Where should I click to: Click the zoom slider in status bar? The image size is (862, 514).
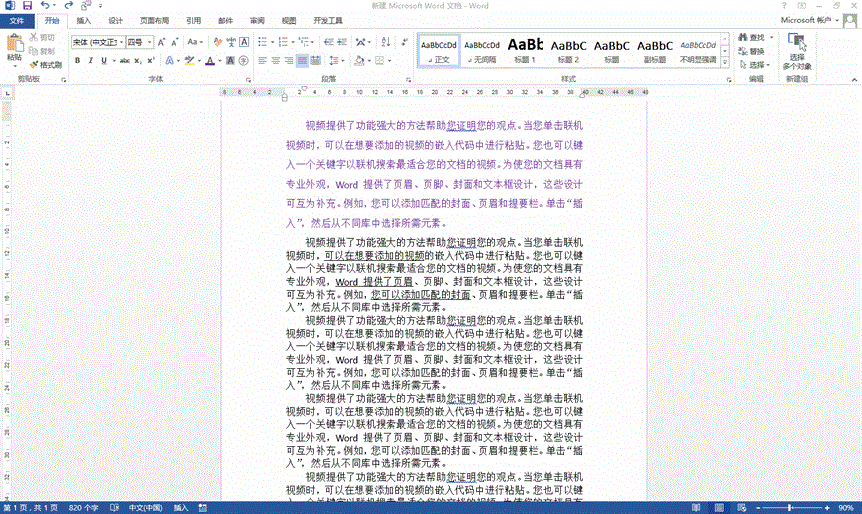click(790, 507)
